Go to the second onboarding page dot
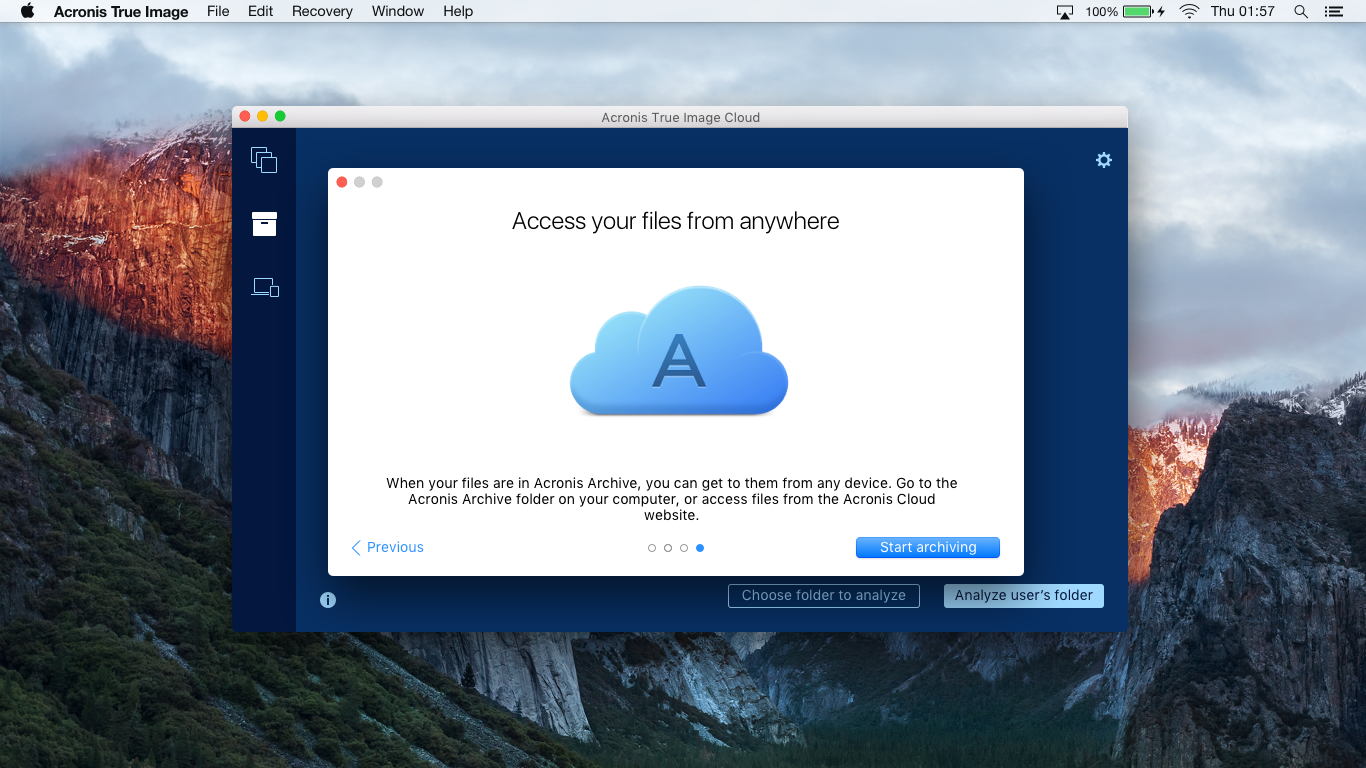Viewport: 1366px width, 768px height. point(668,548)
